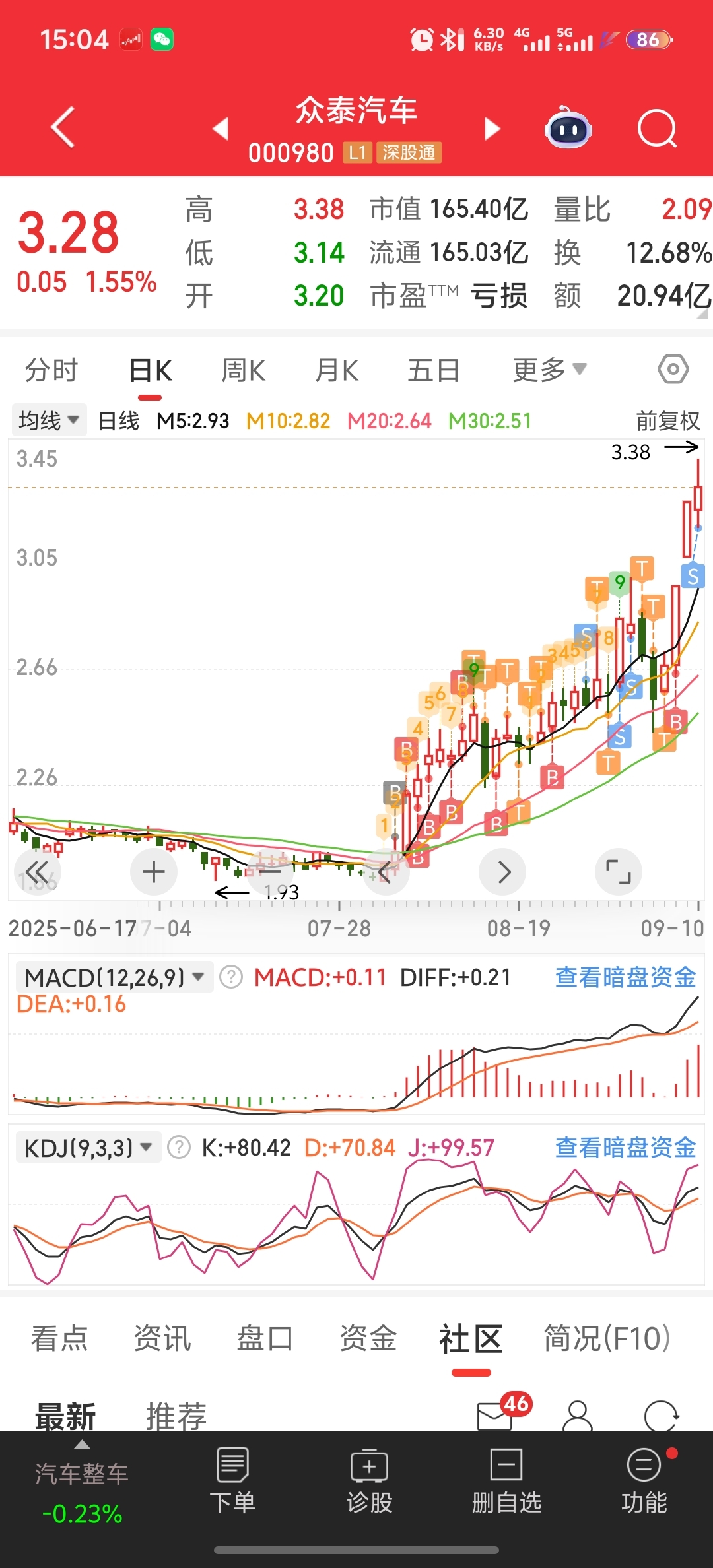
Task: Show 推荐 community posts
Action: coord(176,1416)
